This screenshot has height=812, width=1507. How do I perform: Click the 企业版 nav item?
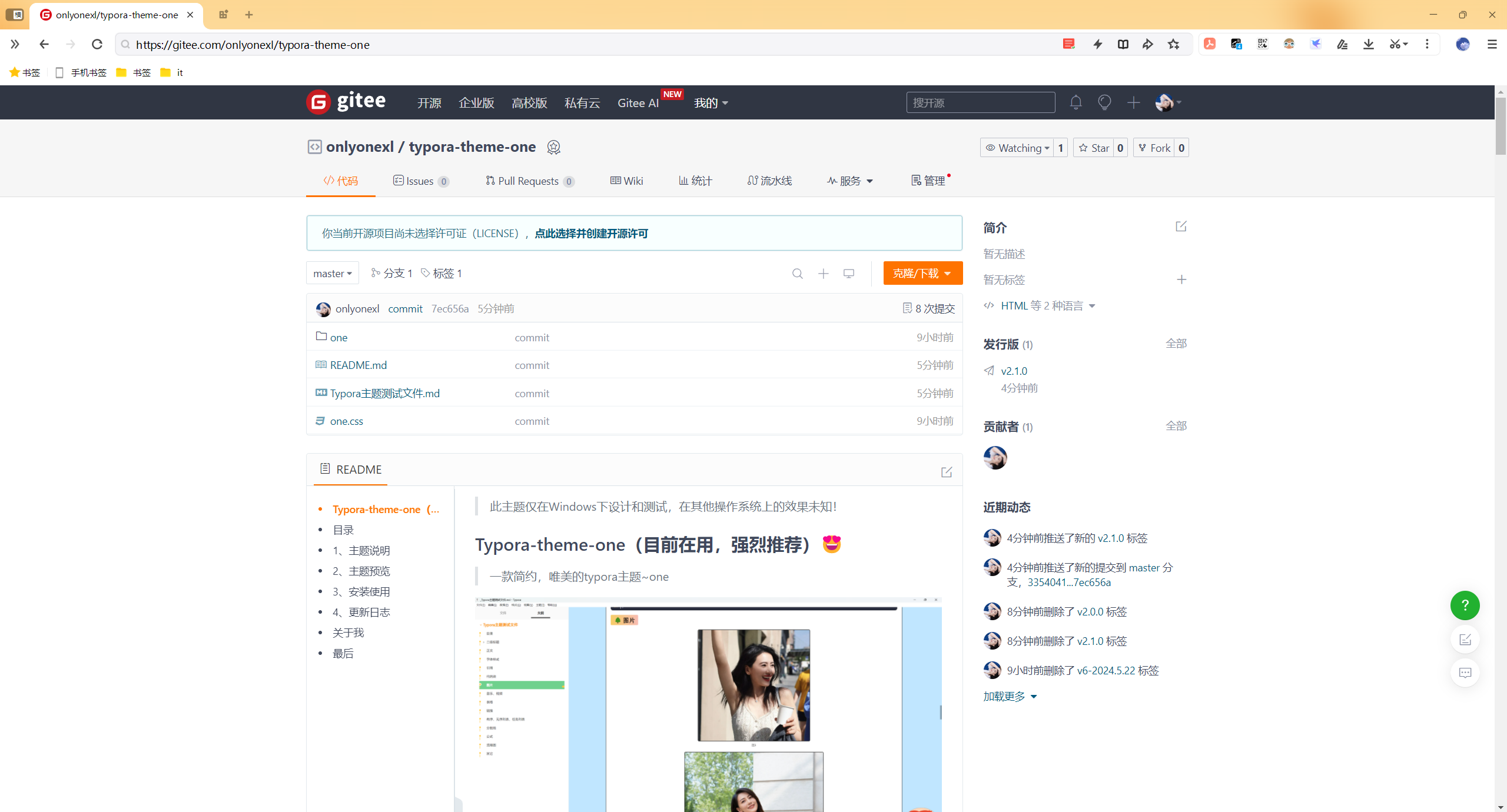[476, 103]
